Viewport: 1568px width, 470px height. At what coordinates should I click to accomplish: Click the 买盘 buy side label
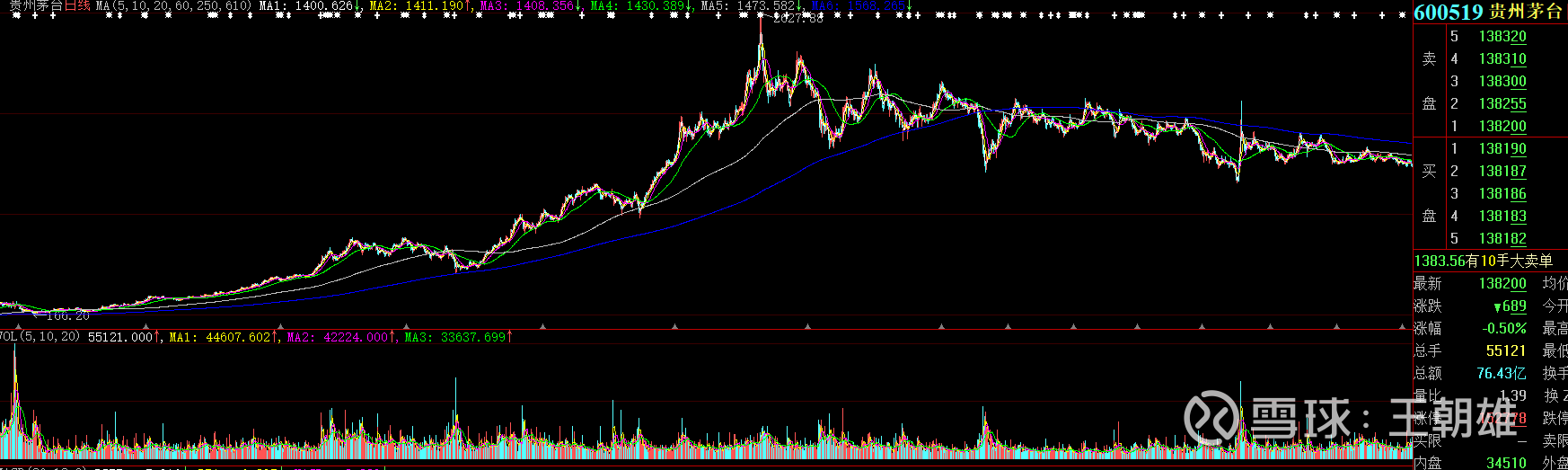pos(1430,194)
